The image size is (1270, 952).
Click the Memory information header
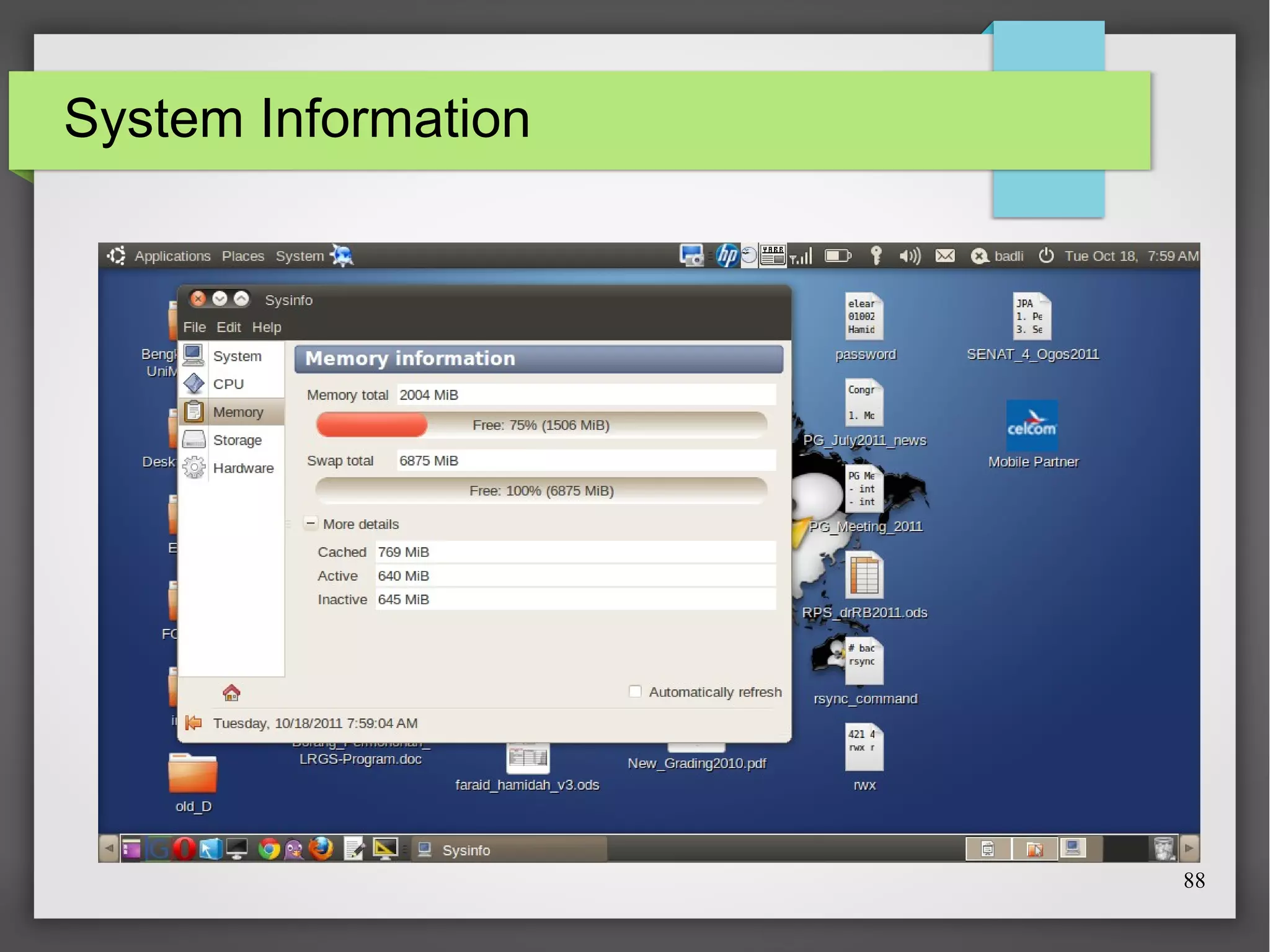[538, 359]
